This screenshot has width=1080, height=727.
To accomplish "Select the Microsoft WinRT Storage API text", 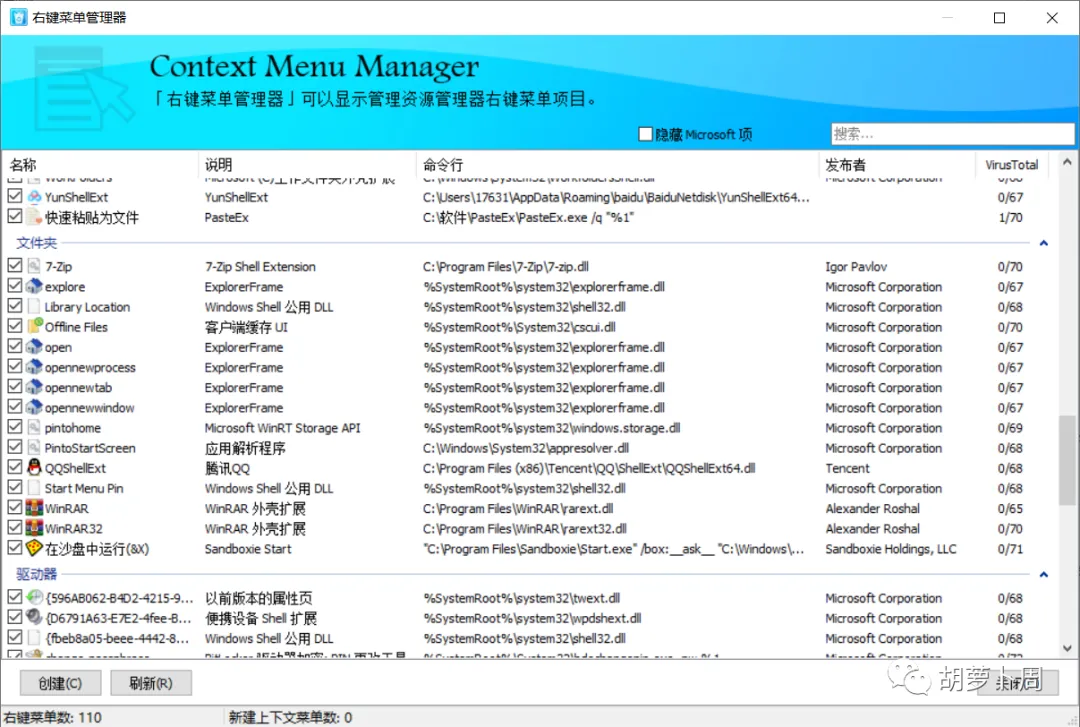I will (x=282, y=428).
